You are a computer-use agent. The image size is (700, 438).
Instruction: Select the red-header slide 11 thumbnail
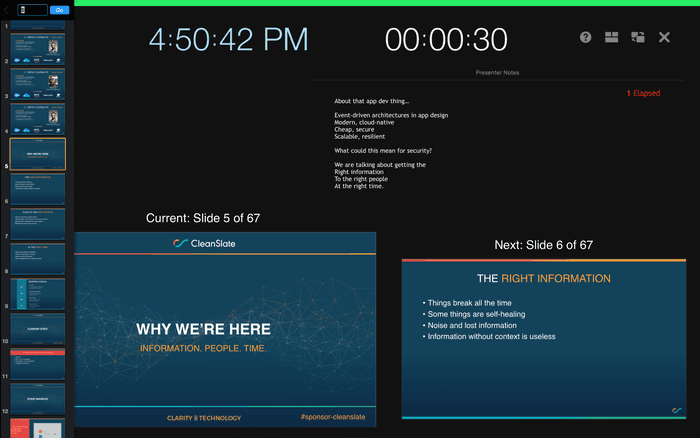click(x=38, y=362)
